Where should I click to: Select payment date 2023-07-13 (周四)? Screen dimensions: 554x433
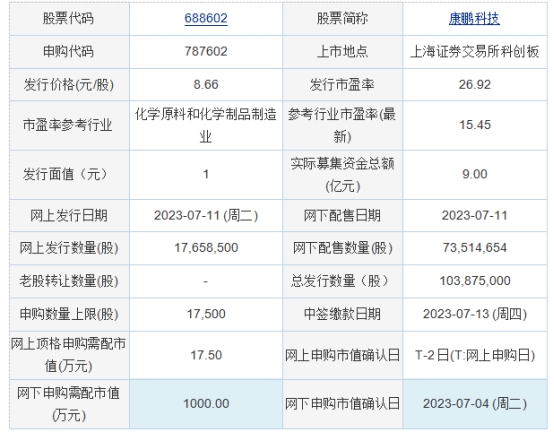475,314
